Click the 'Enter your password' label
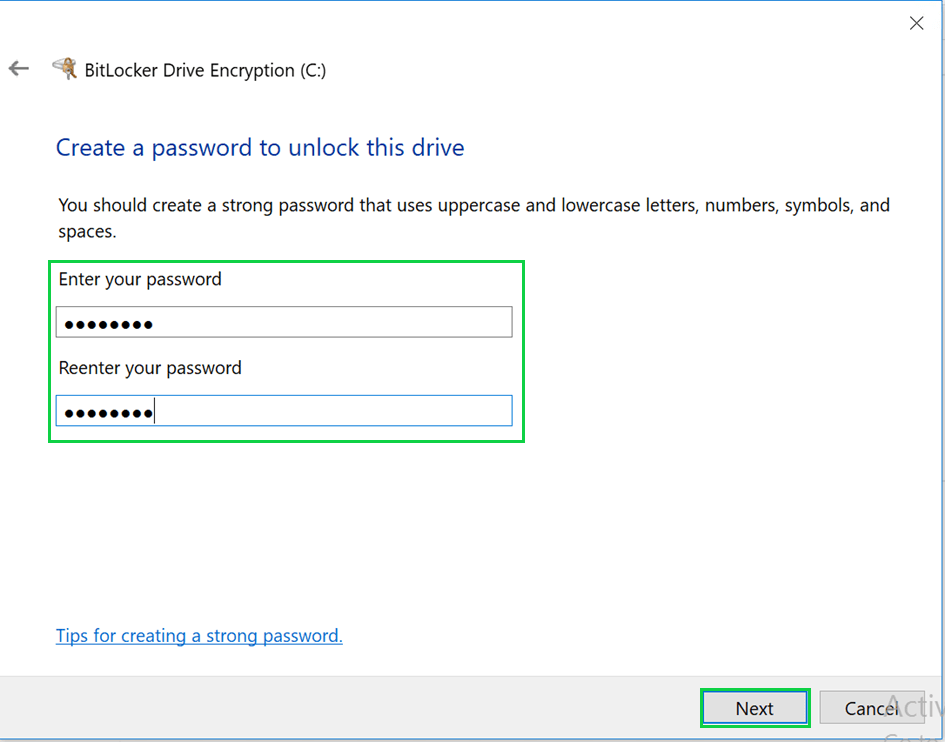This screenshot has width=945, height=742. click(x=140, y=279)
